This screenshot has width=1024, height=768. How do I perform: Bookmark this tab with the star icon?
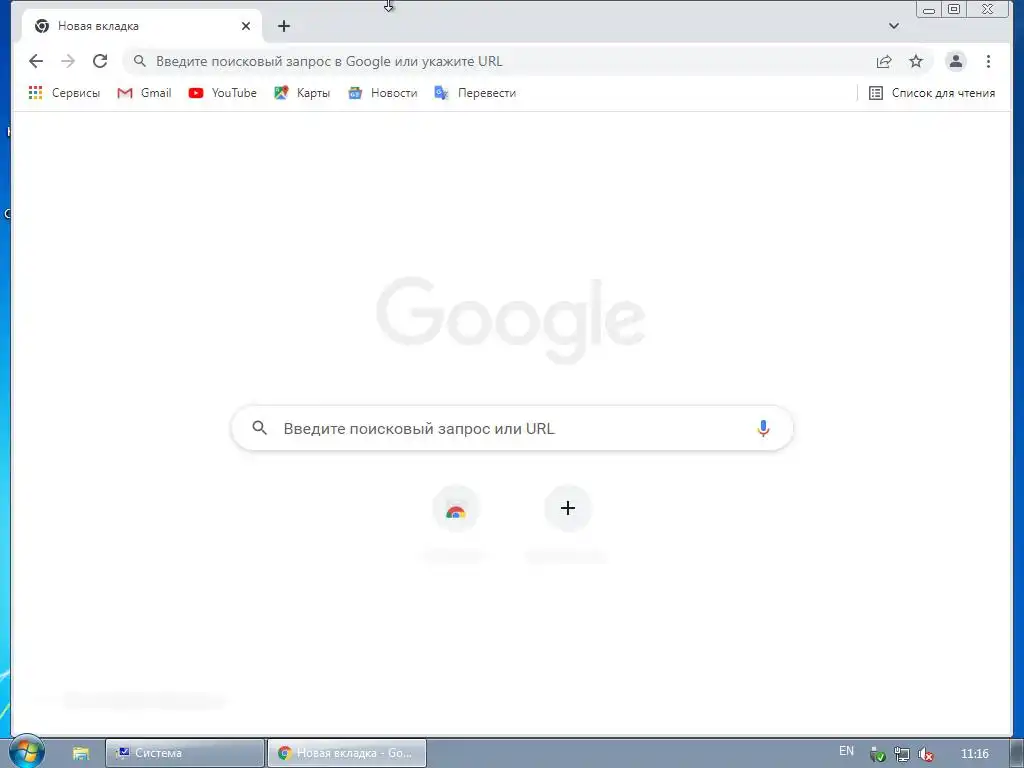coord(916,61)
